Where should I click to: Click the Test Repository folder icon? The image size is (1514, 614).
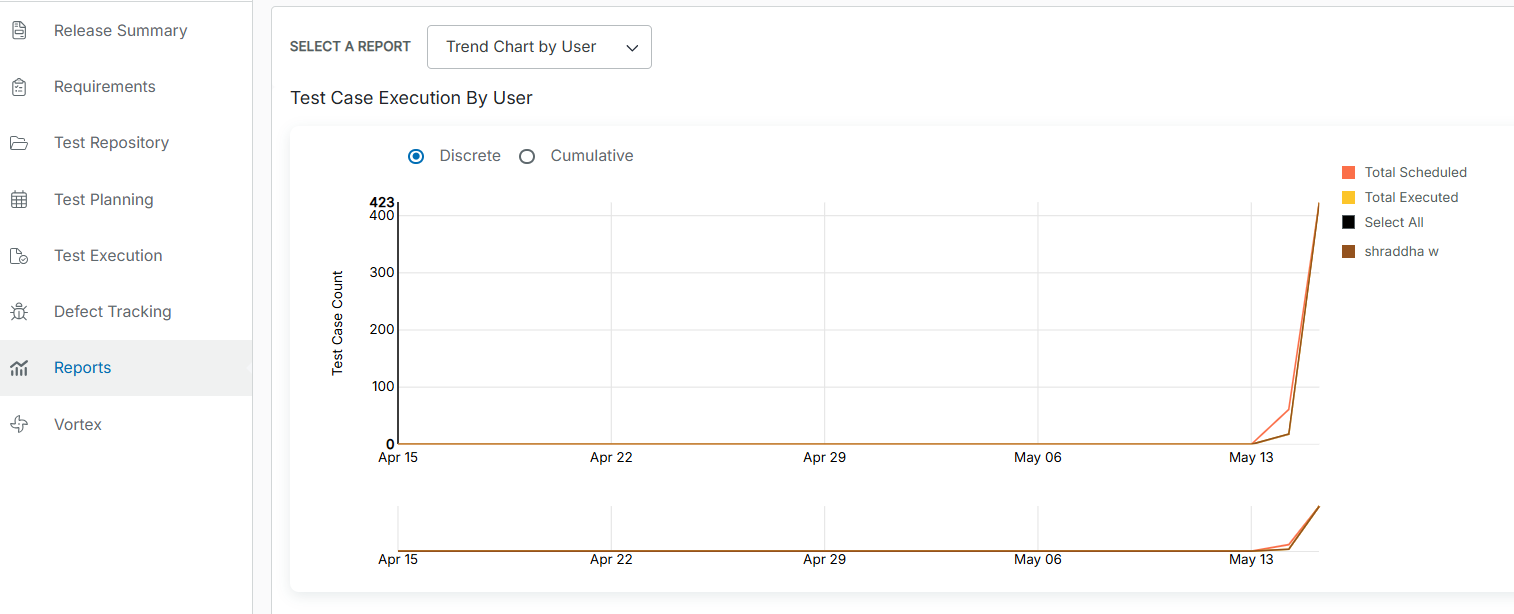[19, 143]
